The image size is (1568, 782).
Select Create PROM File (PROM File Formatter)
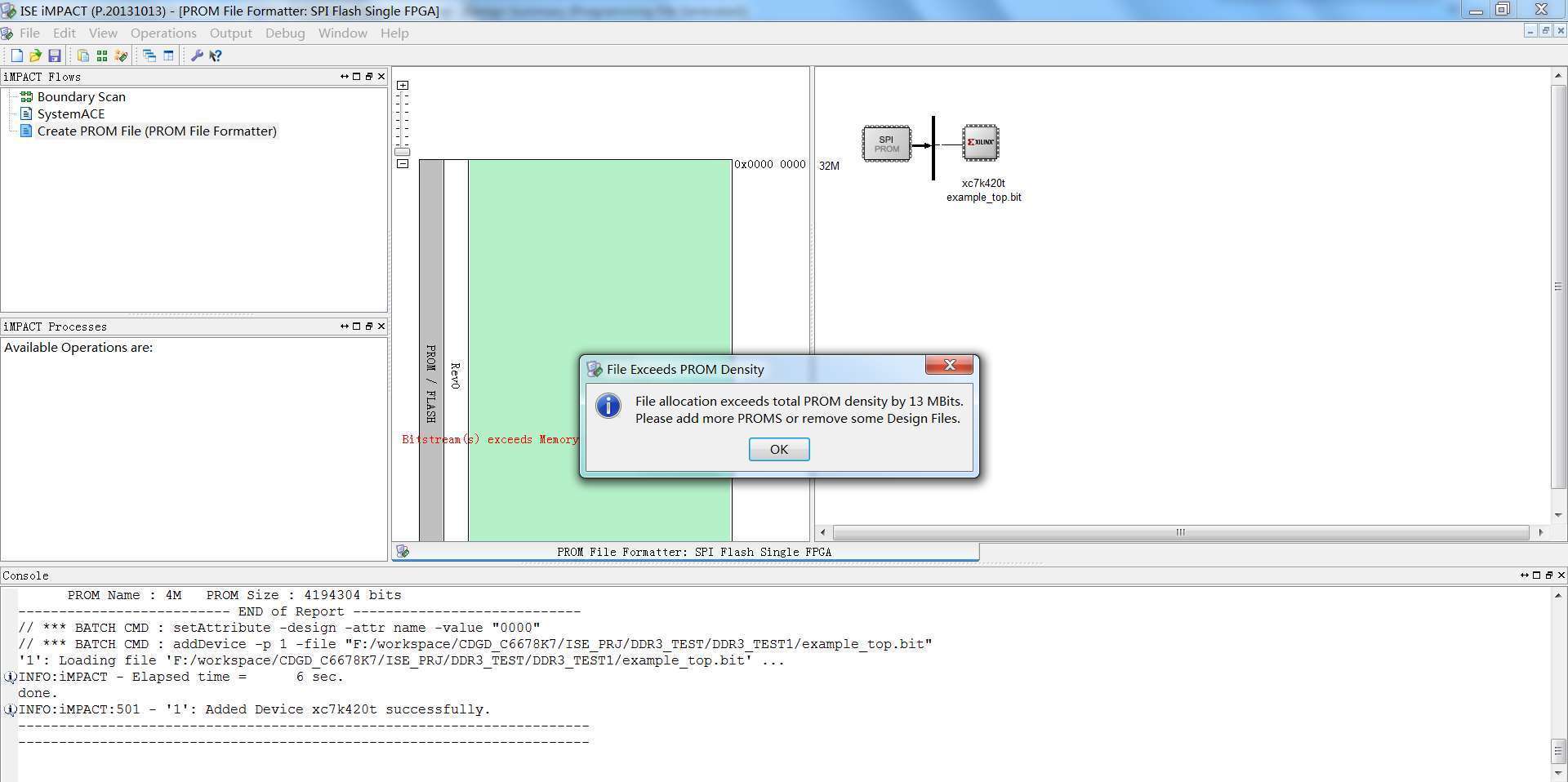coord(157,131)
